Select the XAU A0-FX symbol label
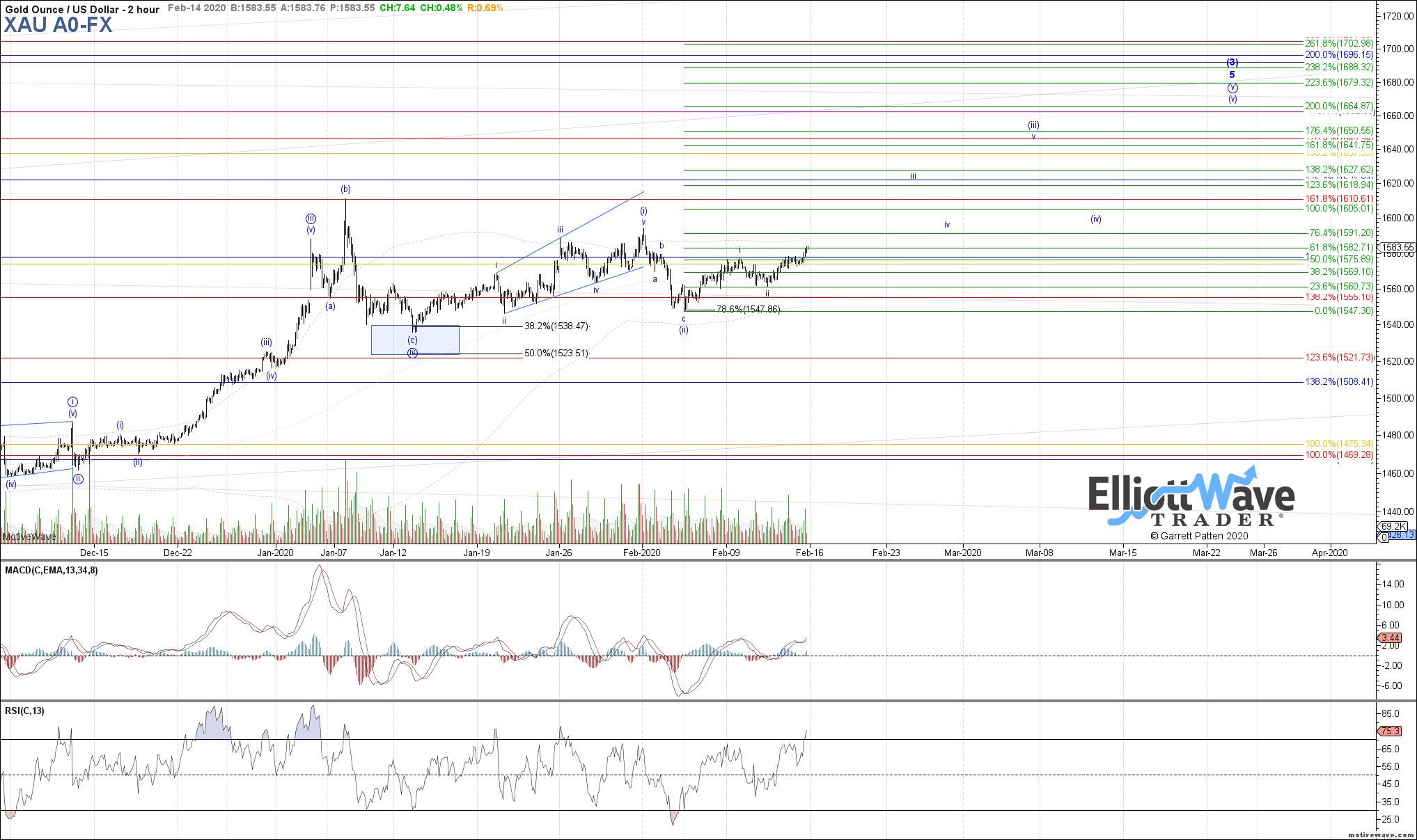1417x840 pixels. point(58,24)
